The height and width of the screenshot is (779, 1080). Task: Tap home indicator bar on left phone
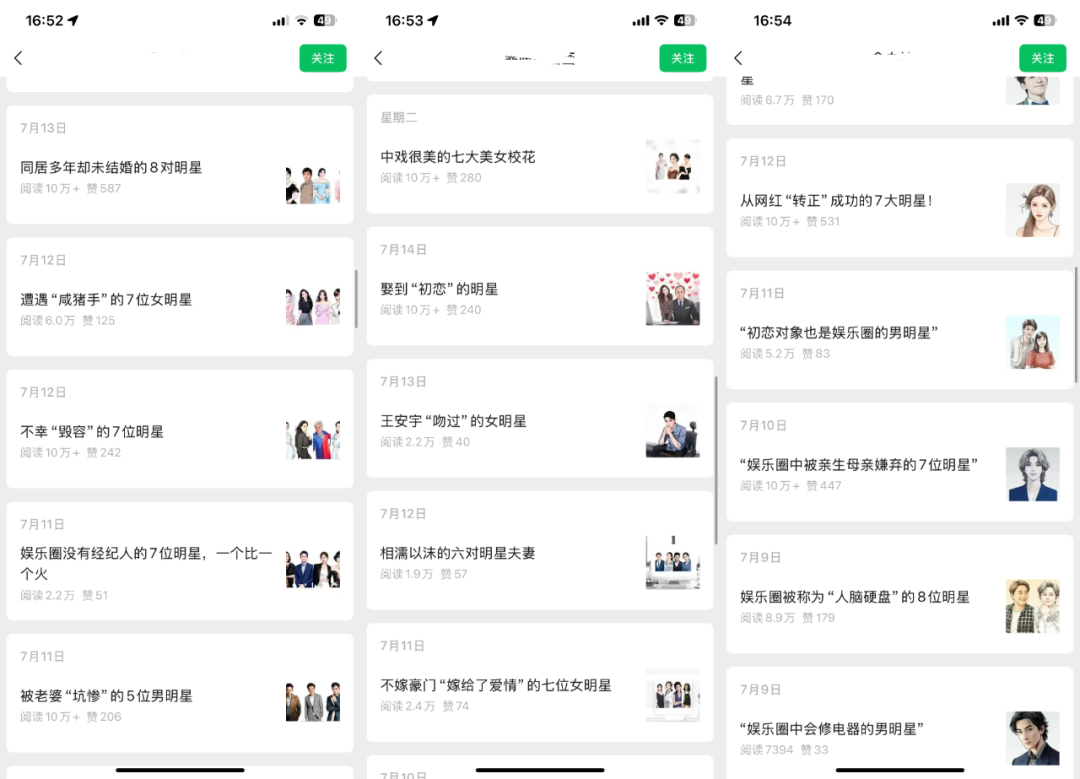point(180,769)
